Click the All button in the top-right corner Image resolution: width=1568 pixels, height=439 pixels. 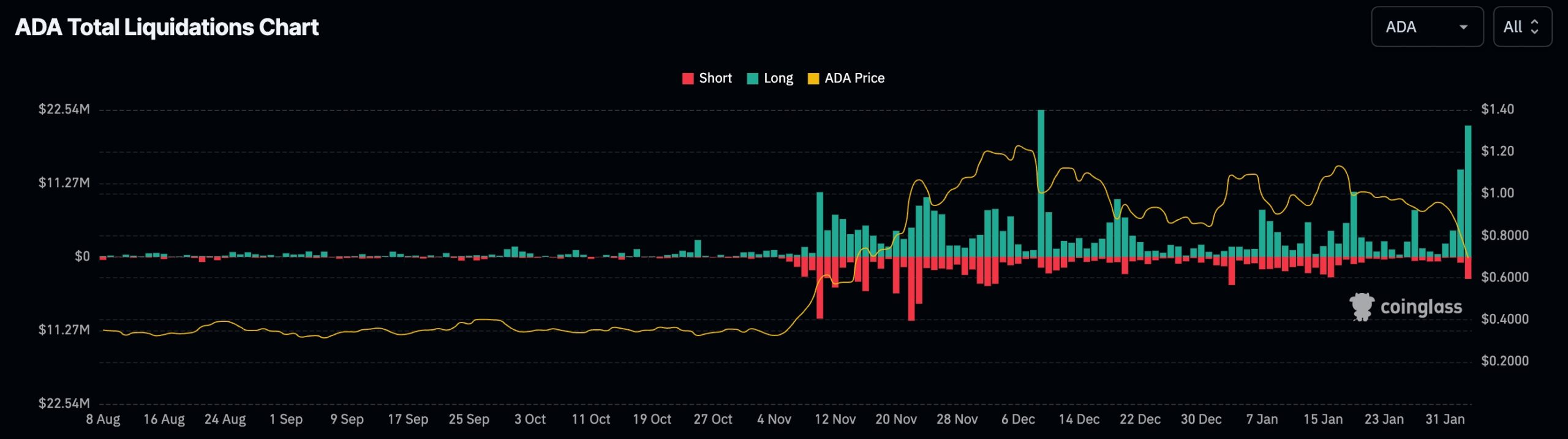[1521, 27]
